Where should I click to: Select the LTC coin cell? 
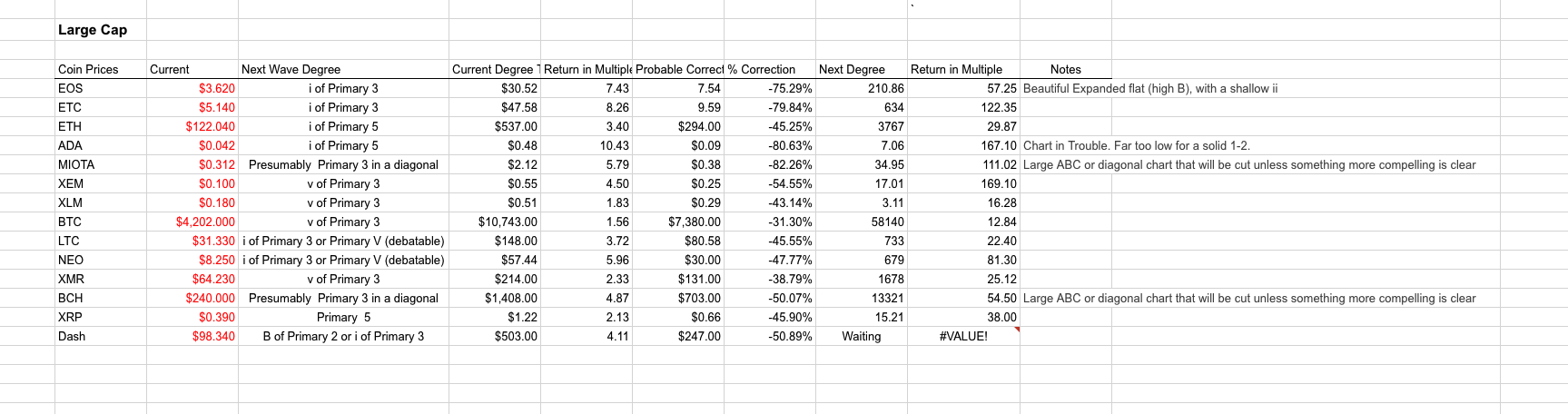click(101, 241)
